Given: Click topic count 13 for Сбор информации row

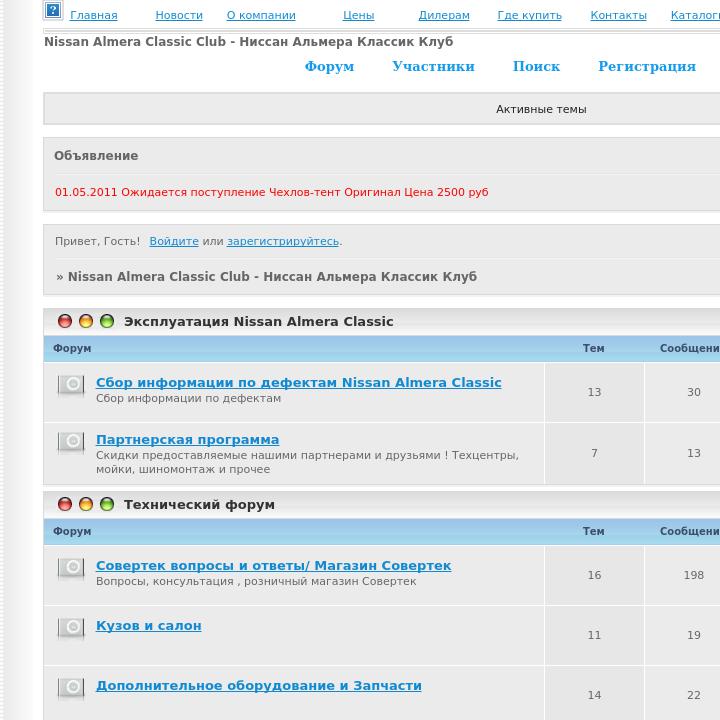Looking at the screenshot, I should pyautogui.click(x=594, y=392).
